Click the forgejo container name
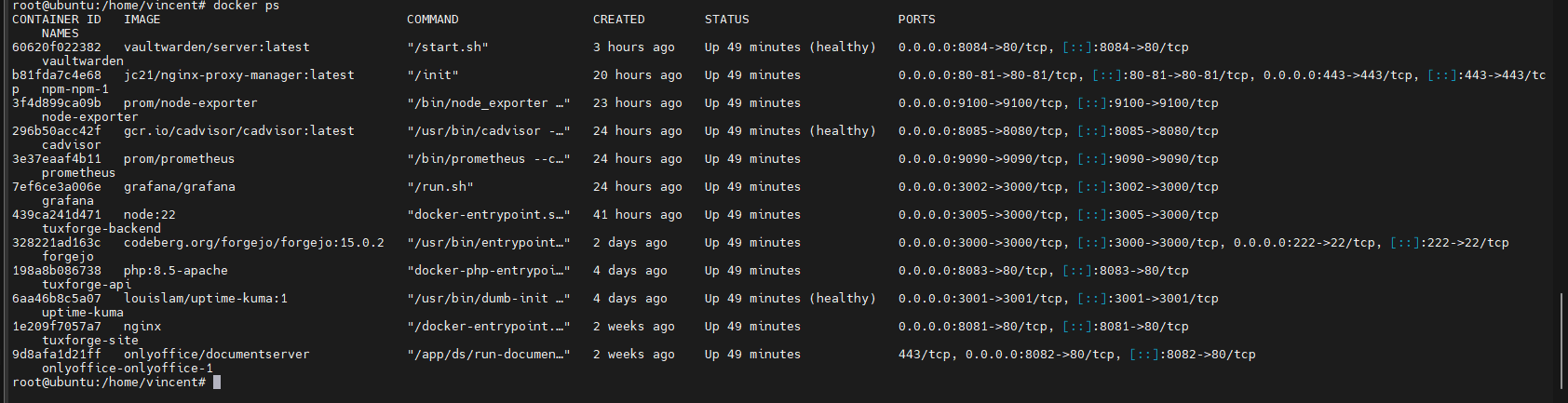Image resolution: width=1568 pixels, height=403 pixels. coord(68,257)
